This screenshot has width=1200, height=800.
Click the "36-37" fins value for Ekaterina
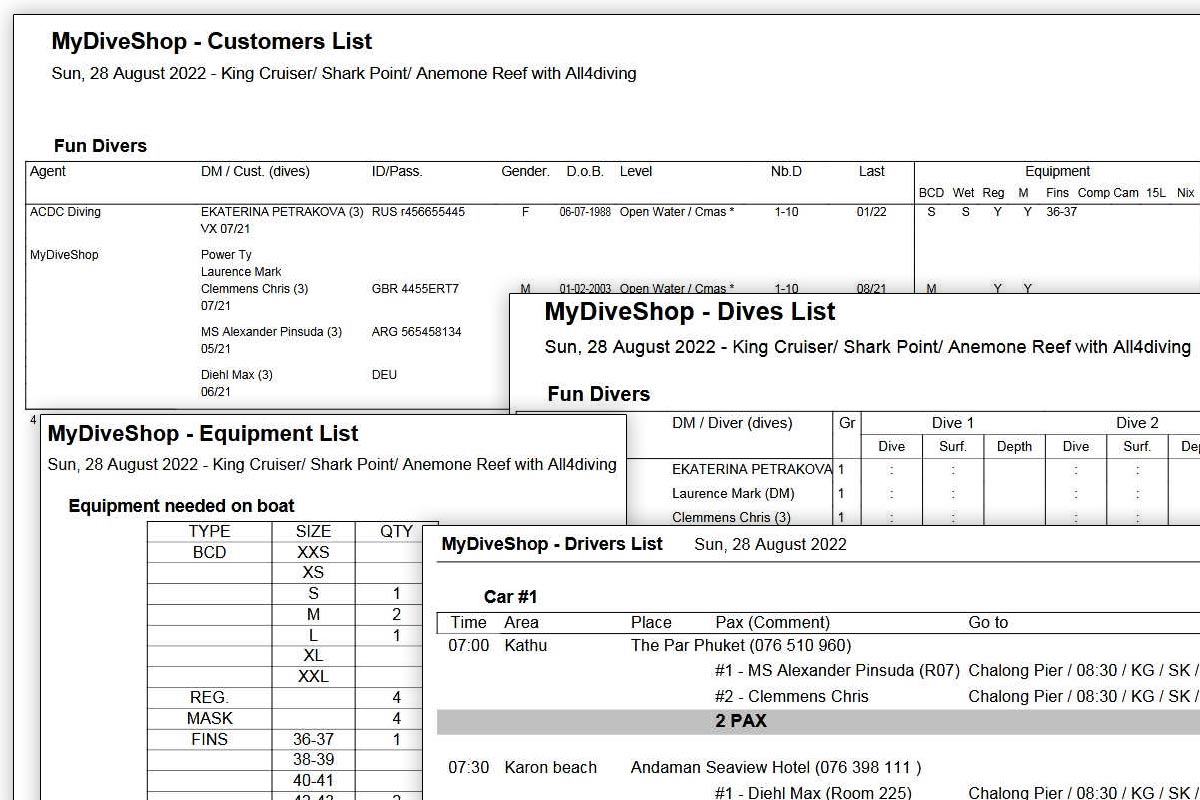[x=1061, y=212]
